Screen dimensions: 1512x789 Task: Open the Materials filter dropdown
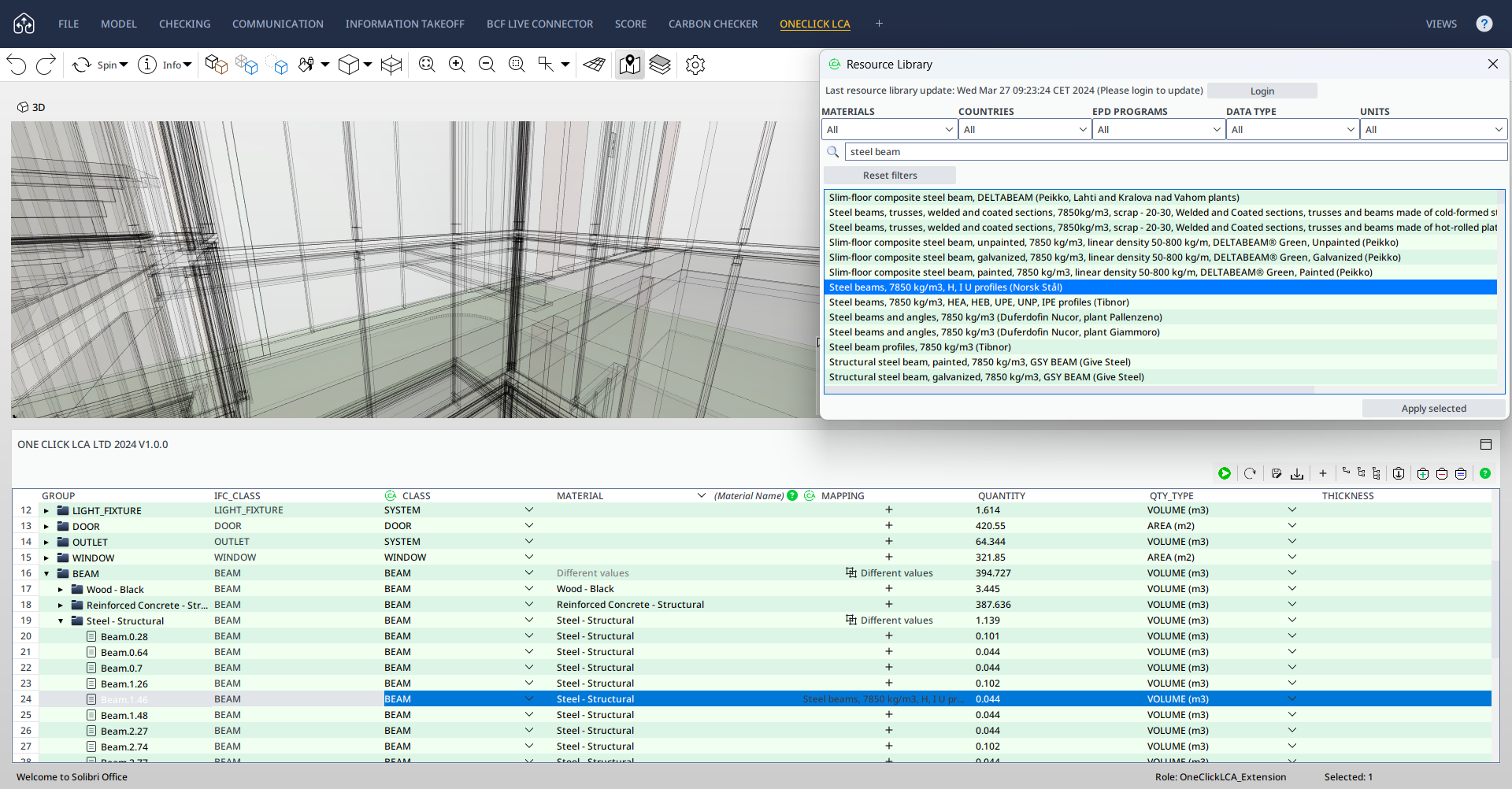pyautogui.click(x=889, y=130)
